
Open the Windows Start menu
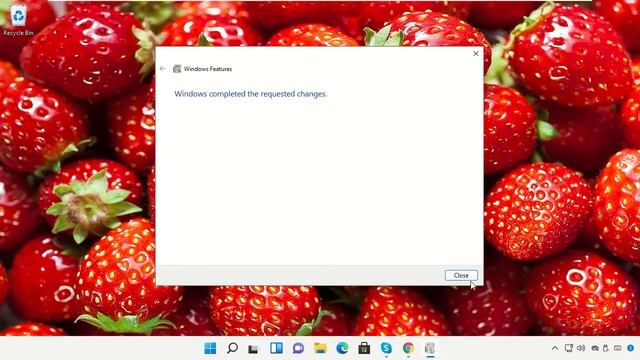(x=210, y=348)
